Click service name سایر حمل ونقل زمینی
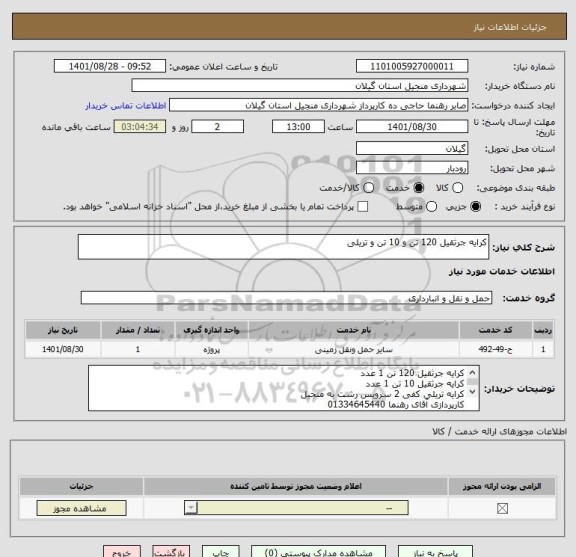Screen dimensions: 576x557 pyautogui.click(x=353, y=349)
